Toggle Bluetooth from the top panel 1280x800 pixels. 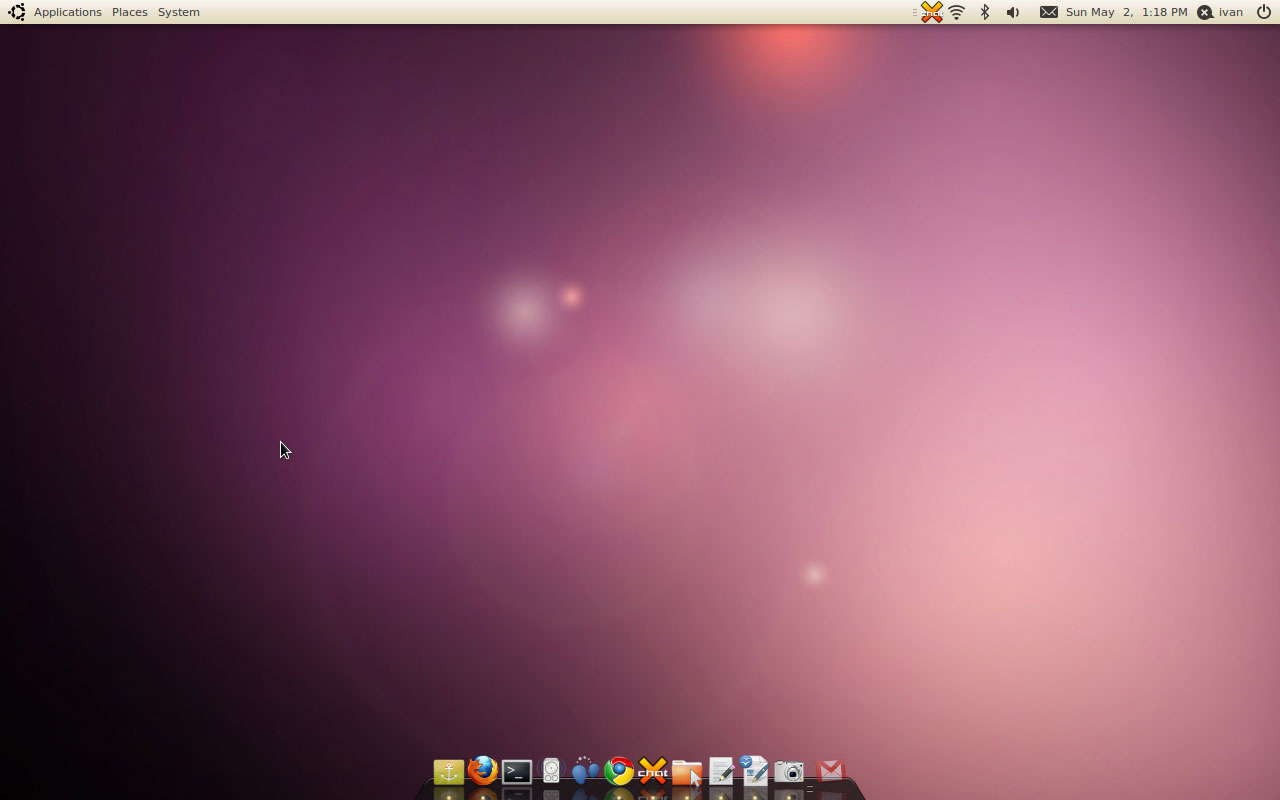(x=984, y=12)
